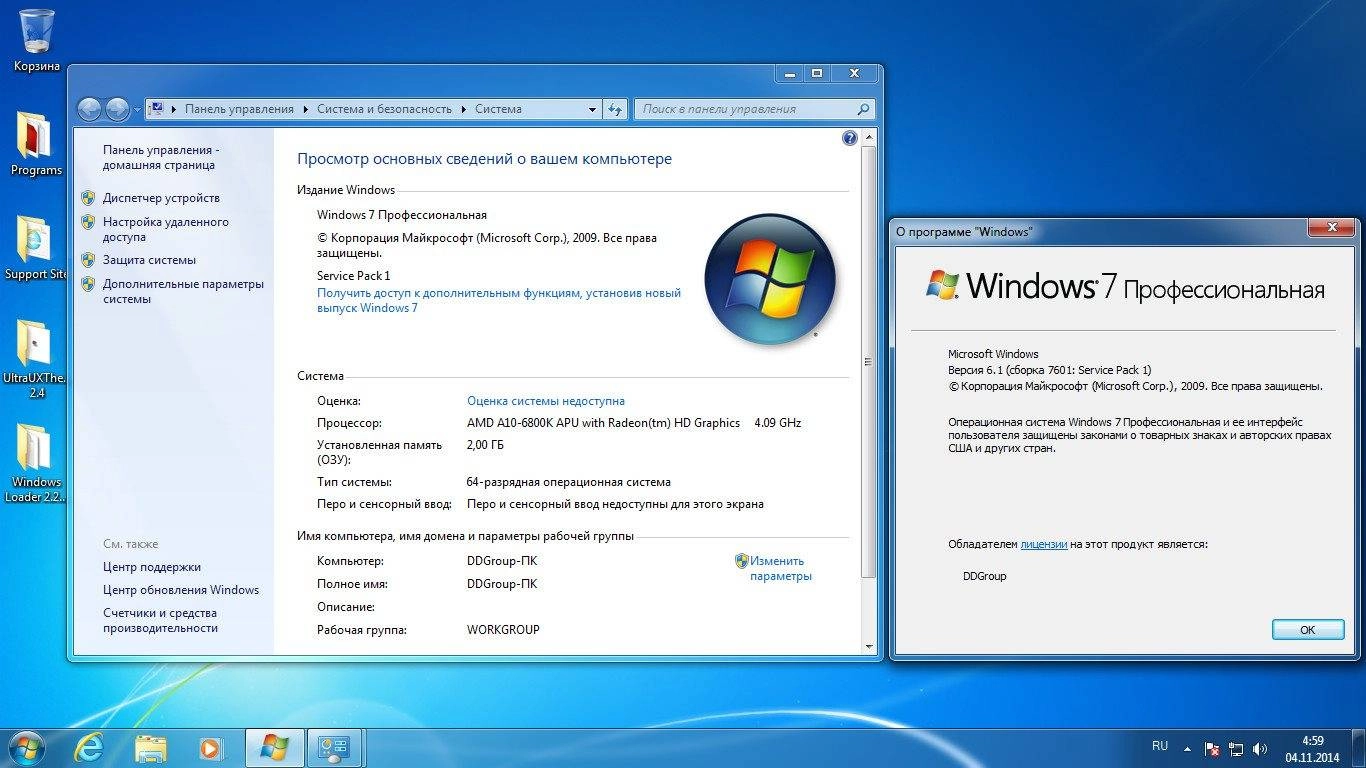Navigate to "Панель управления" breadcrumb
This screenshot has height=768, width=1366.
239,109
